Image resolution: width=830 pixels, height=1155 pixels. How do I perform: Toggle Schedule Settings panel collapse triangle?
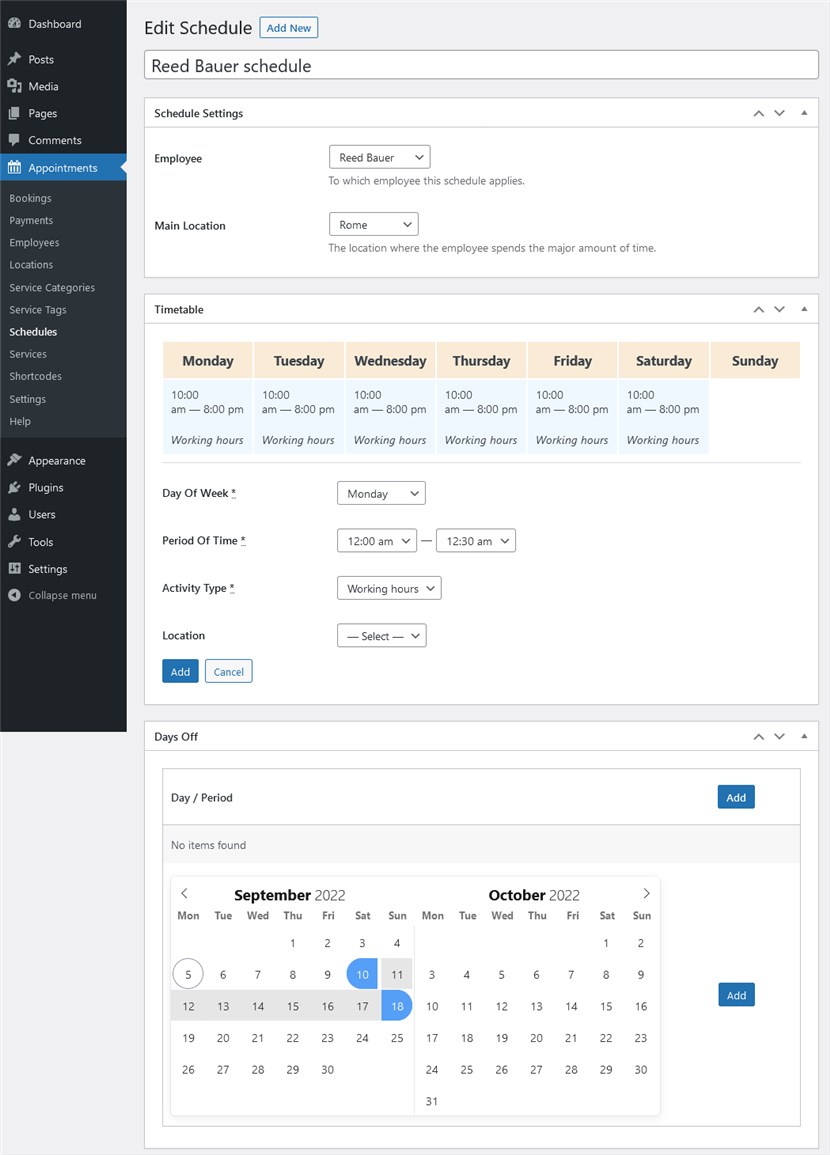pyautogui.click(x=804, y=113)
